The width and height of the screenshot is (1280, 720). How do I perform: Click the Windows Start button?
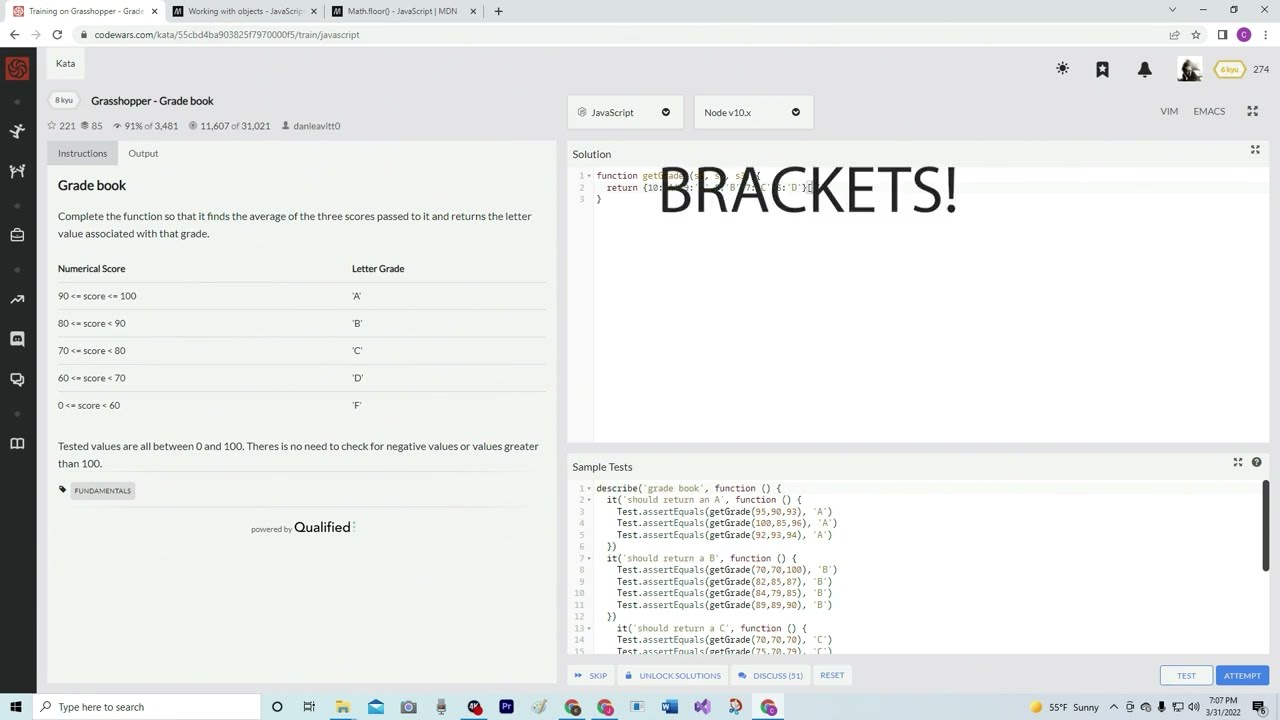pyautogui.click(x=15, y=707)
